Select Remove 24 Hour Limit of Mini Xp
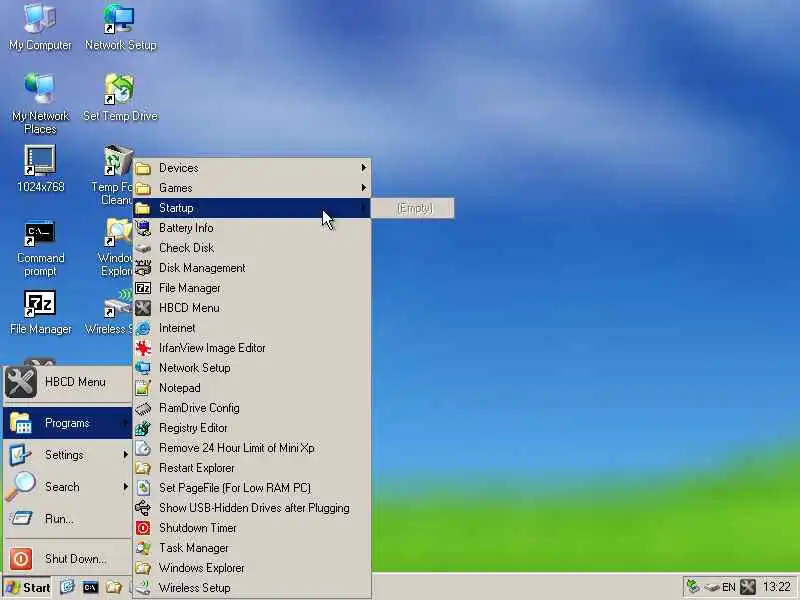 tap(252, 448)
